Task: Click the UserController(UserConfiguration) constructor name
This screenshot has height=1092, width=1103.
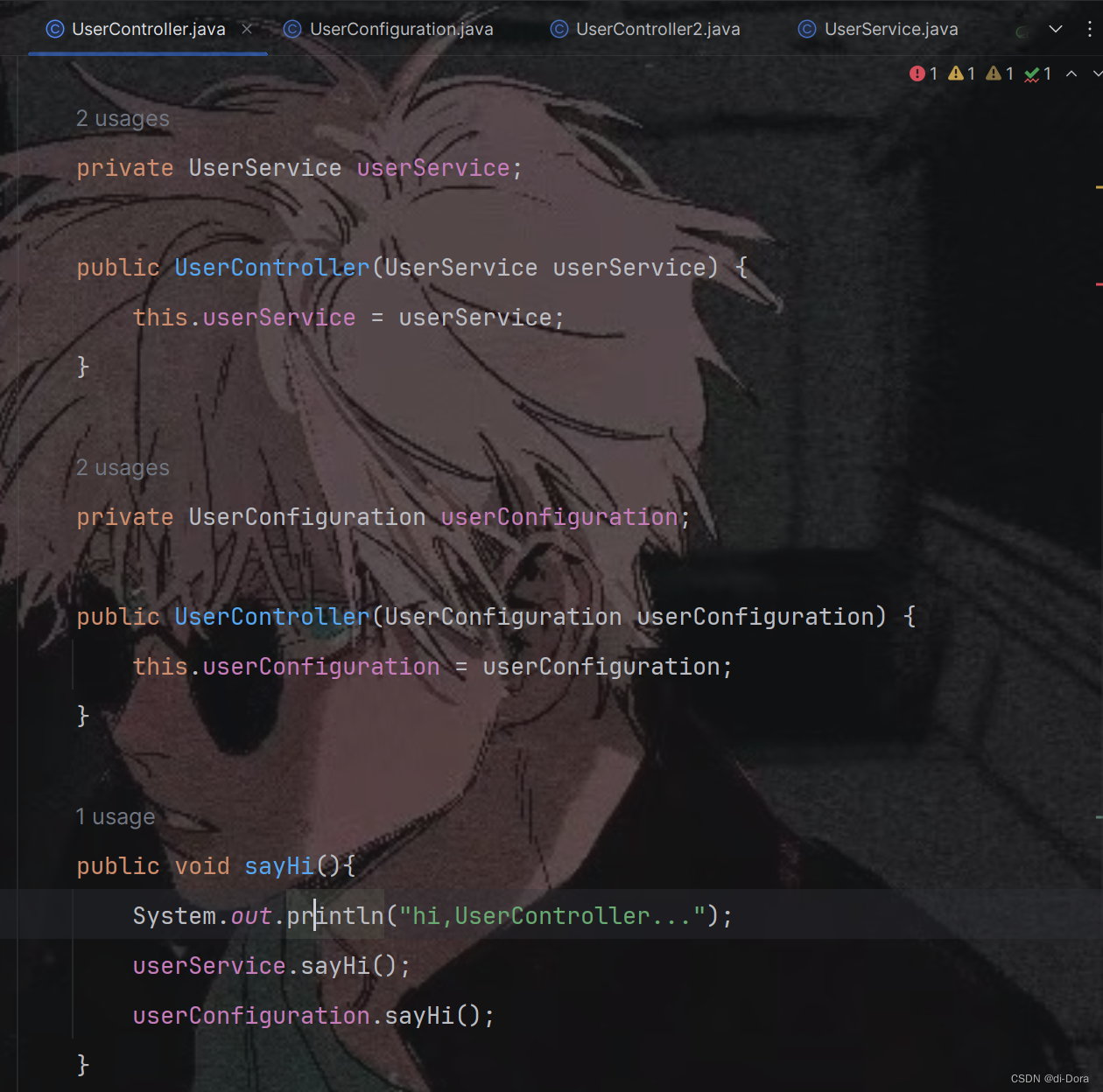Action: (x=272, y=617)
